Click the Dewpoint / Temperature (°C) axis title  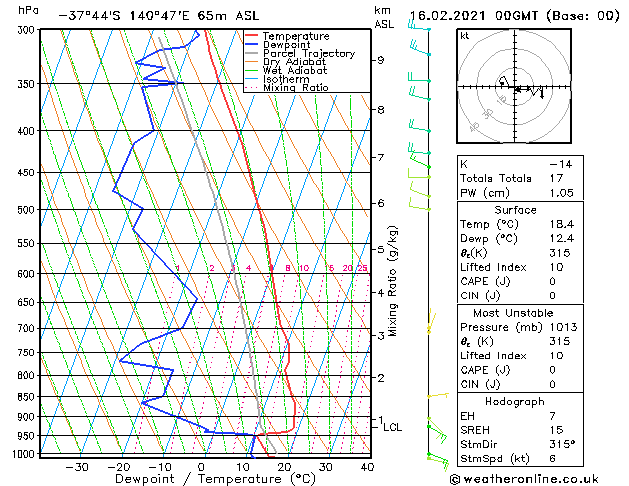coord(215,479)
